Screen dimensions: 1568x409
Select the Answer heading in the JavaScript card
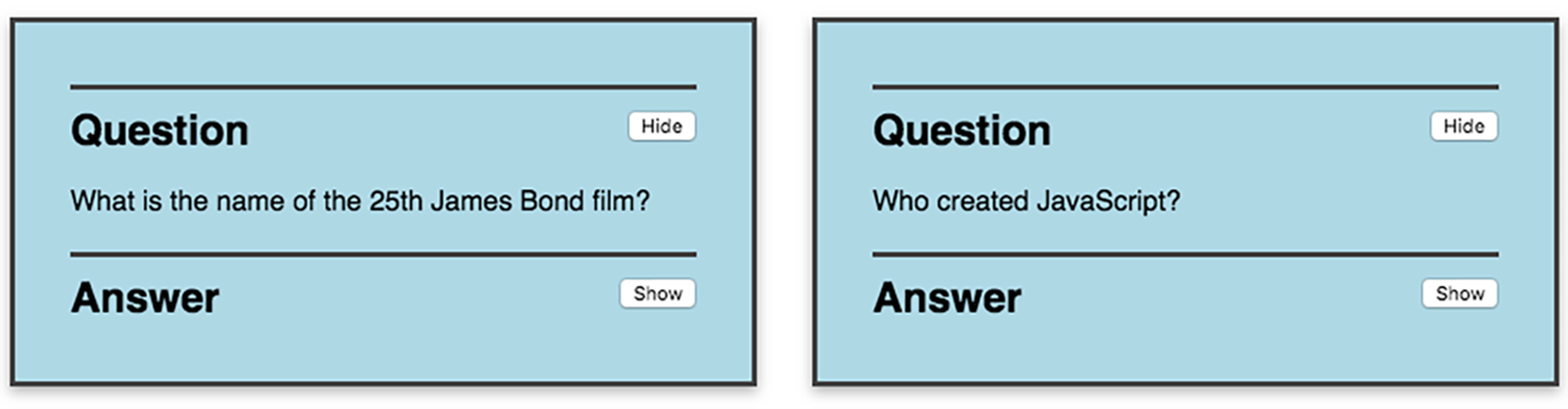coord(947,299)
